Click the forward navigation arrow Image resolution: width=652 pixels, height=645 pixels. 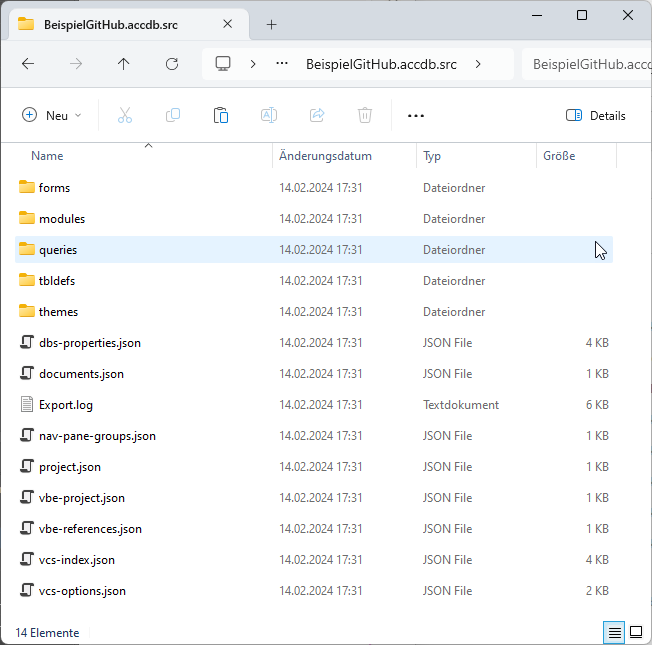(x=76, y=64)
